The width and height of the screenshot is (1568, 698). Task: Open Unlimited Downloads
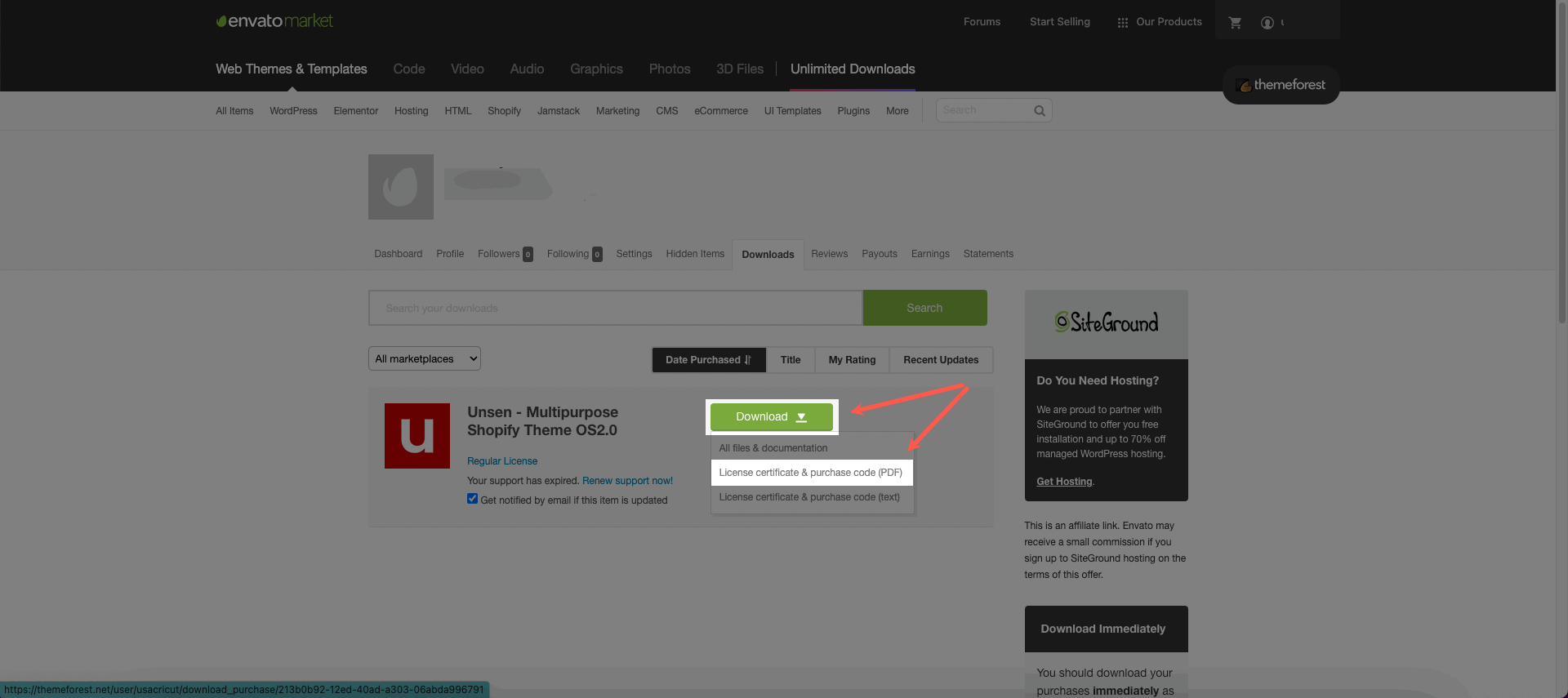point(853,69)
